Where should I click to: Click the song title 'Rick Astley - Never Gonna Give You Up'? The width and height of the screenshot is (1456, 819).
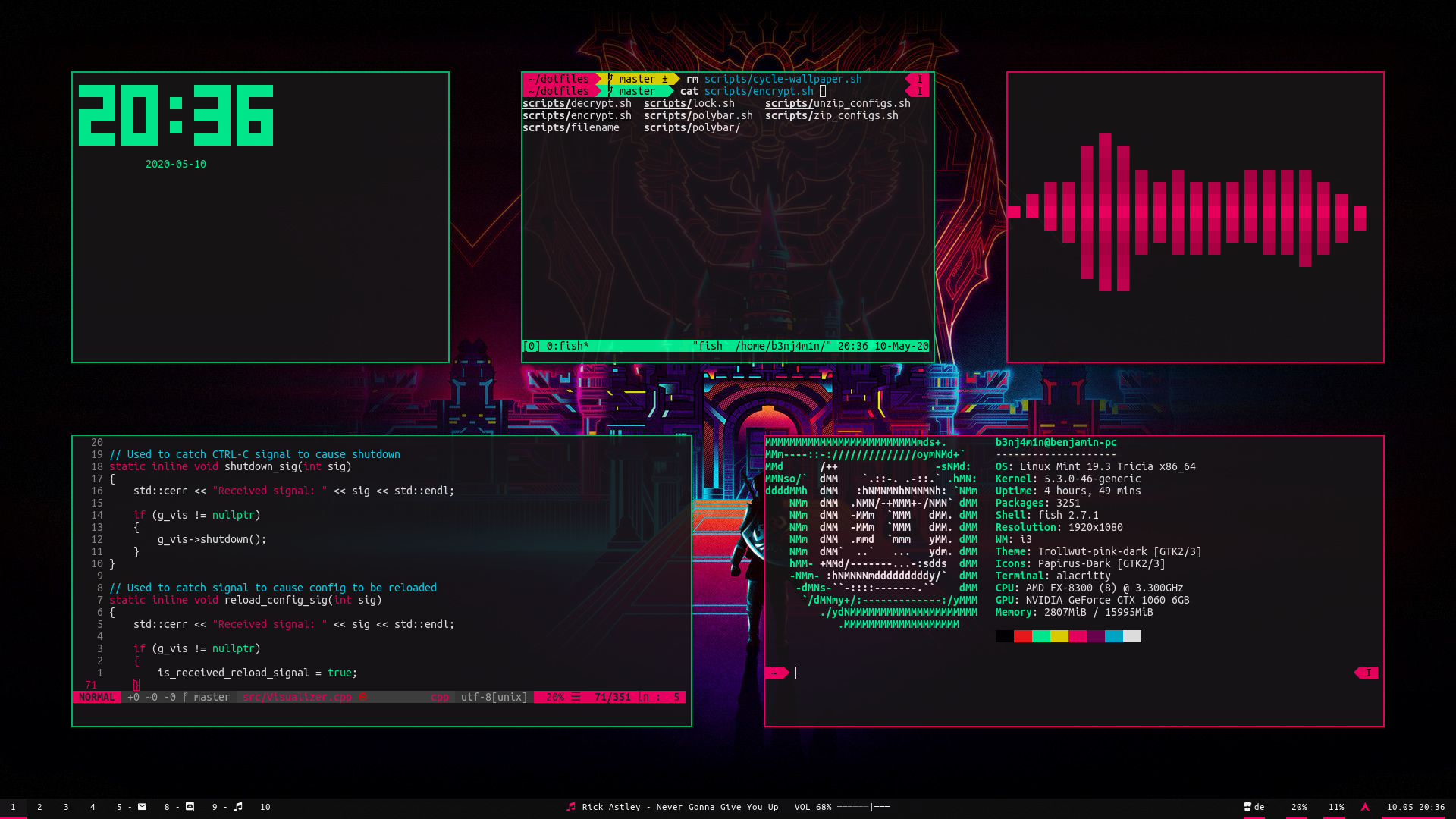[680, 807]
